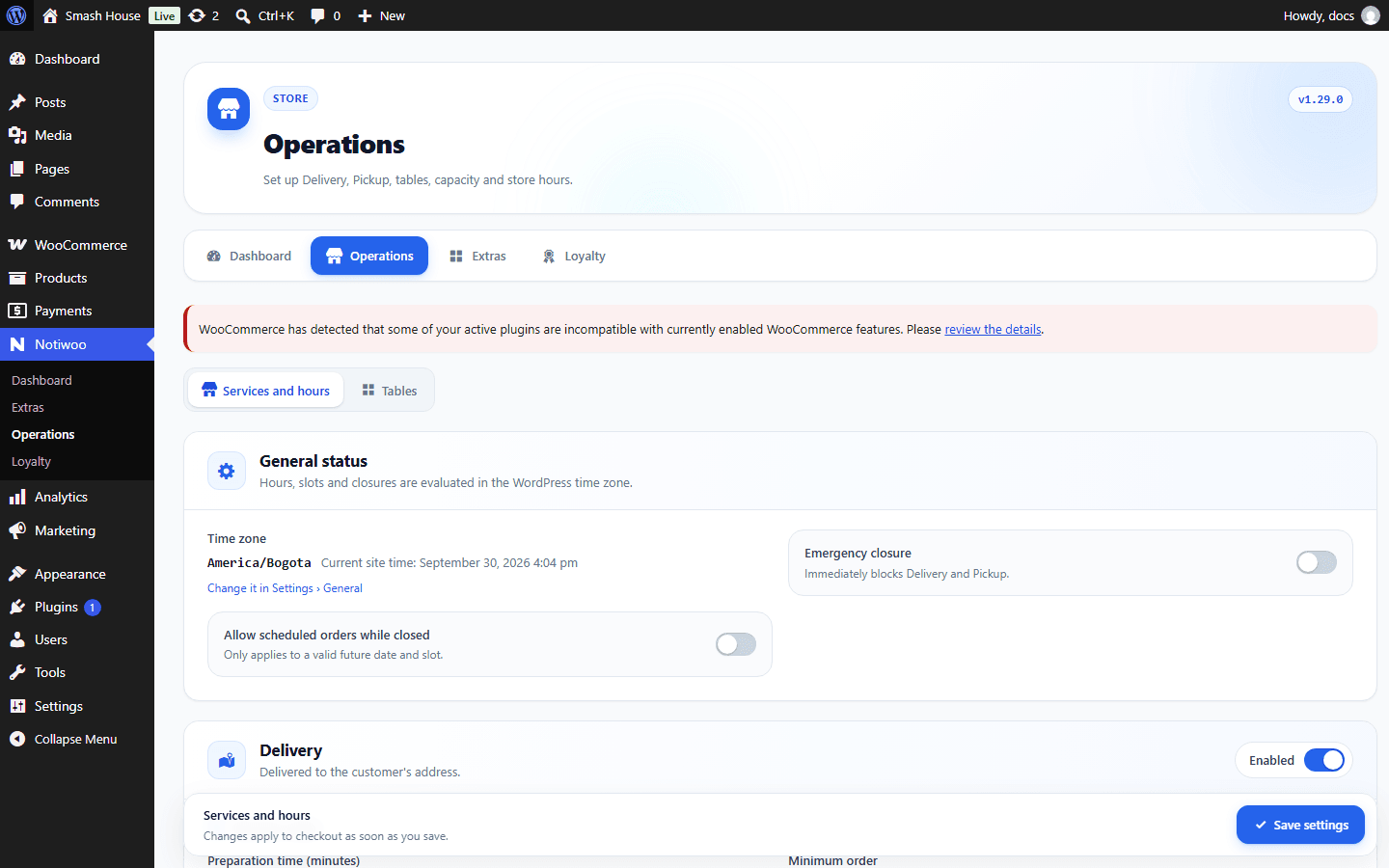Click the Live status badge
This screenshot has width=1389, height=868.
click(165, 15)
